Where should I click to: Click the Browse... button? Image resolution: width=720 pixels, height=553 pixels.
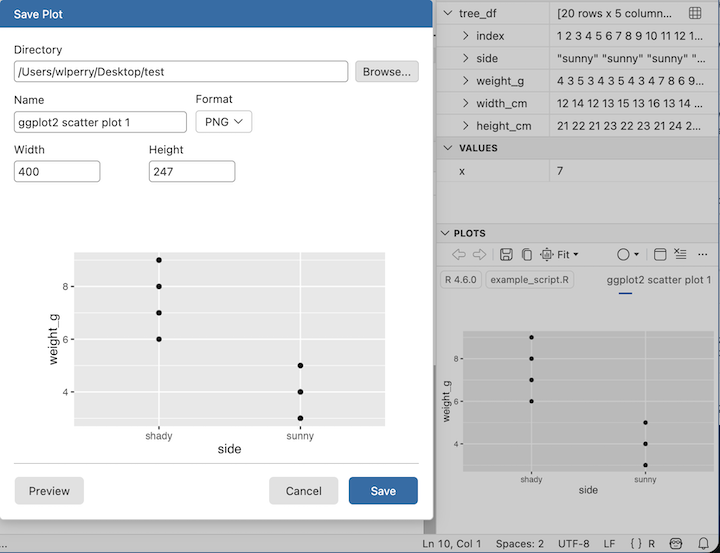(x=387, y=72)
